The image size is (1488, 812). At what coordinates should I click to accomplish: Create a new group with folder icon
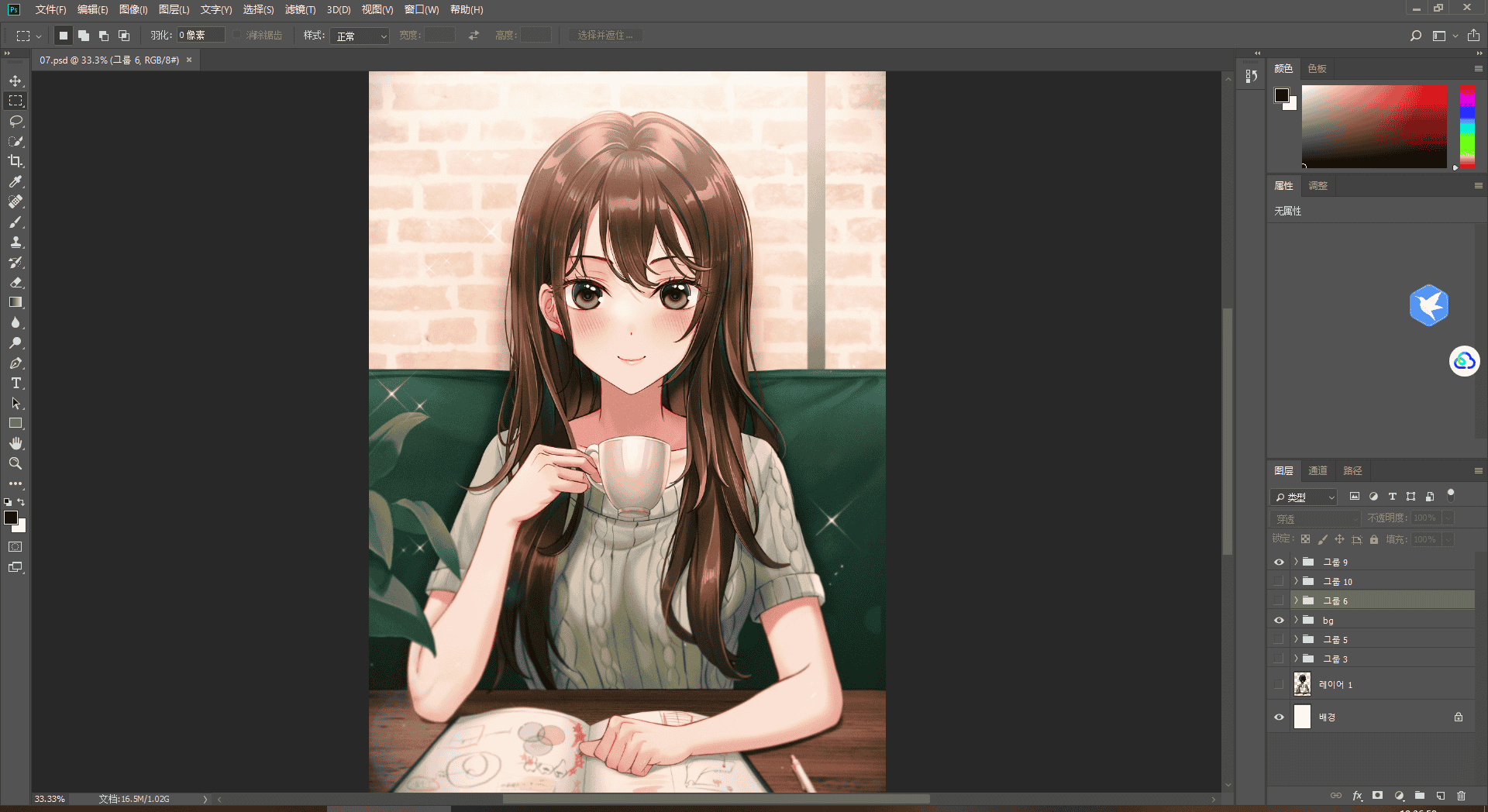click(1420, 796)
